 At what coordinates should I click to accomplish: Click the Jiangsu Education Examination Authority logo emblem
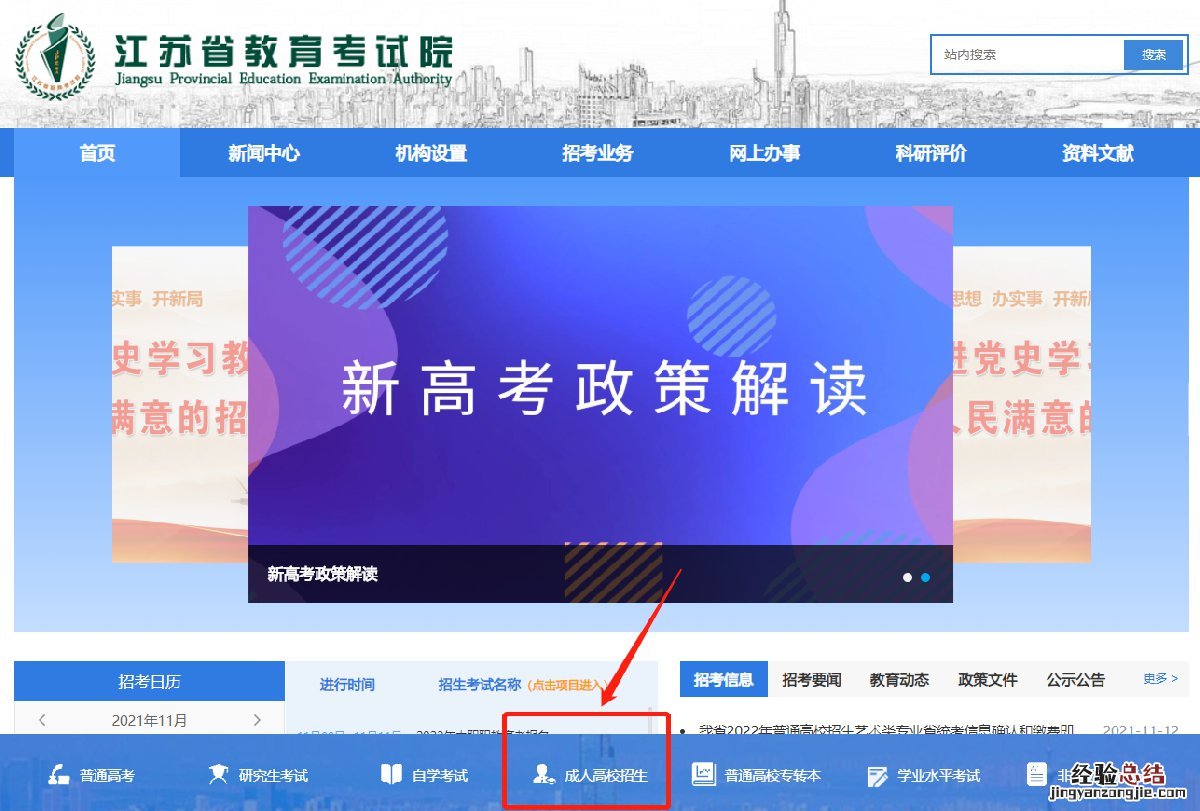(x=55, y=55)
